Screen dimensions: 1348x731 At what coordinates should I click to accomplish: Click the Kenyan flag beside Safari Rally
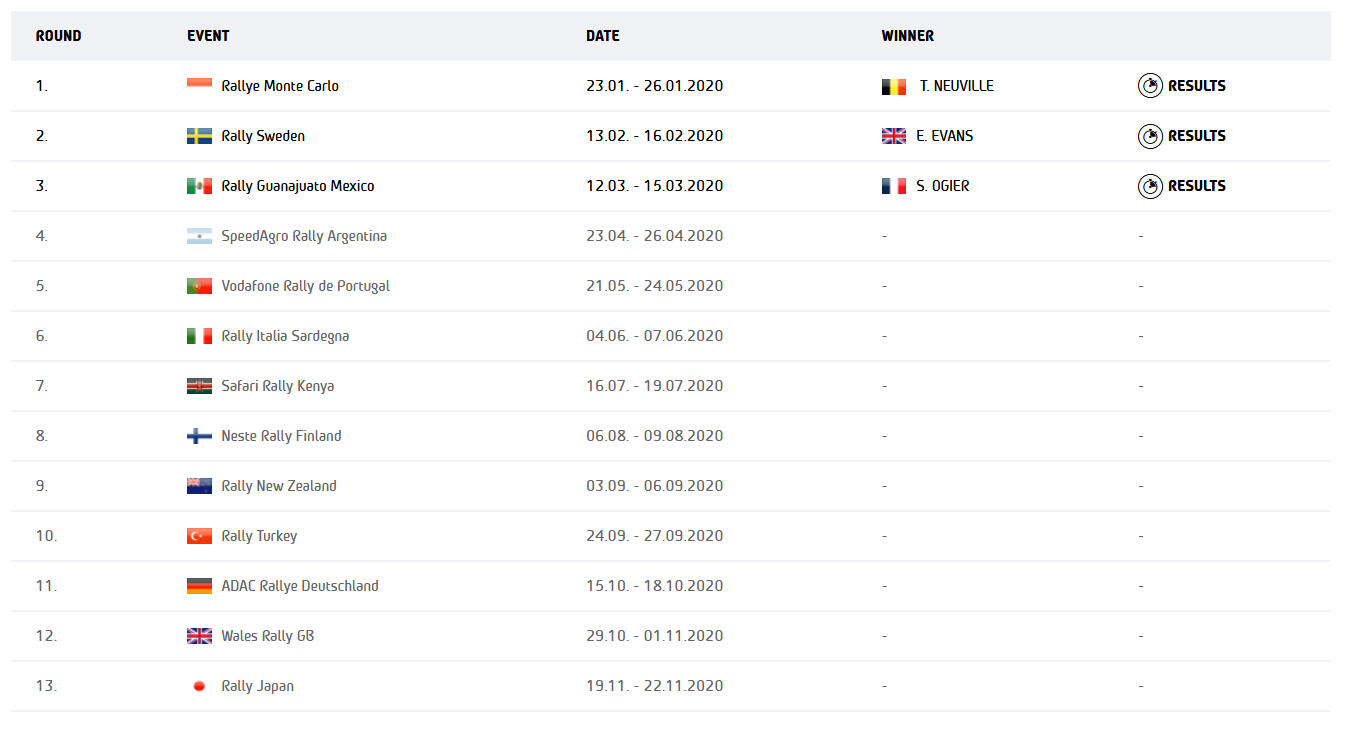point(199,386)
